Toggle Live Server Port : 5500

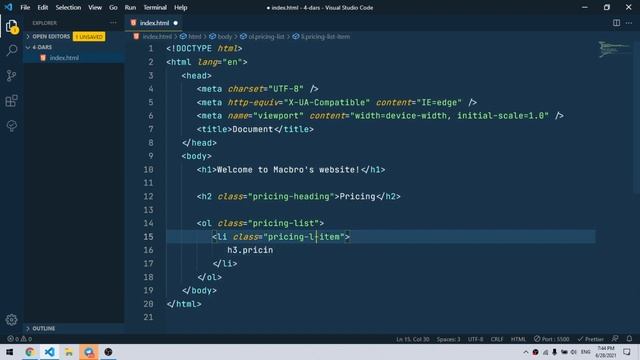(x=551, y=339)
